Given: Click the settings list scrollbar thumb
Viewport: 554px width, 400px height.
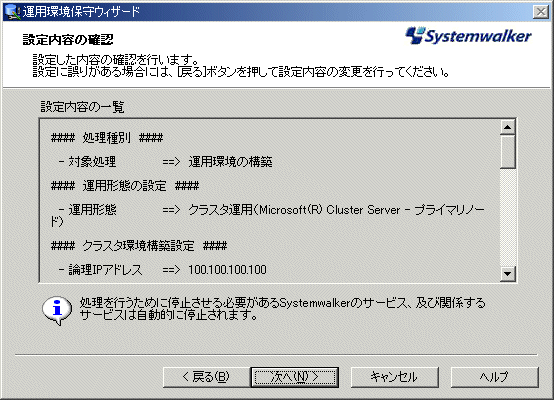Looking at the screenshot, I should 508,151.
